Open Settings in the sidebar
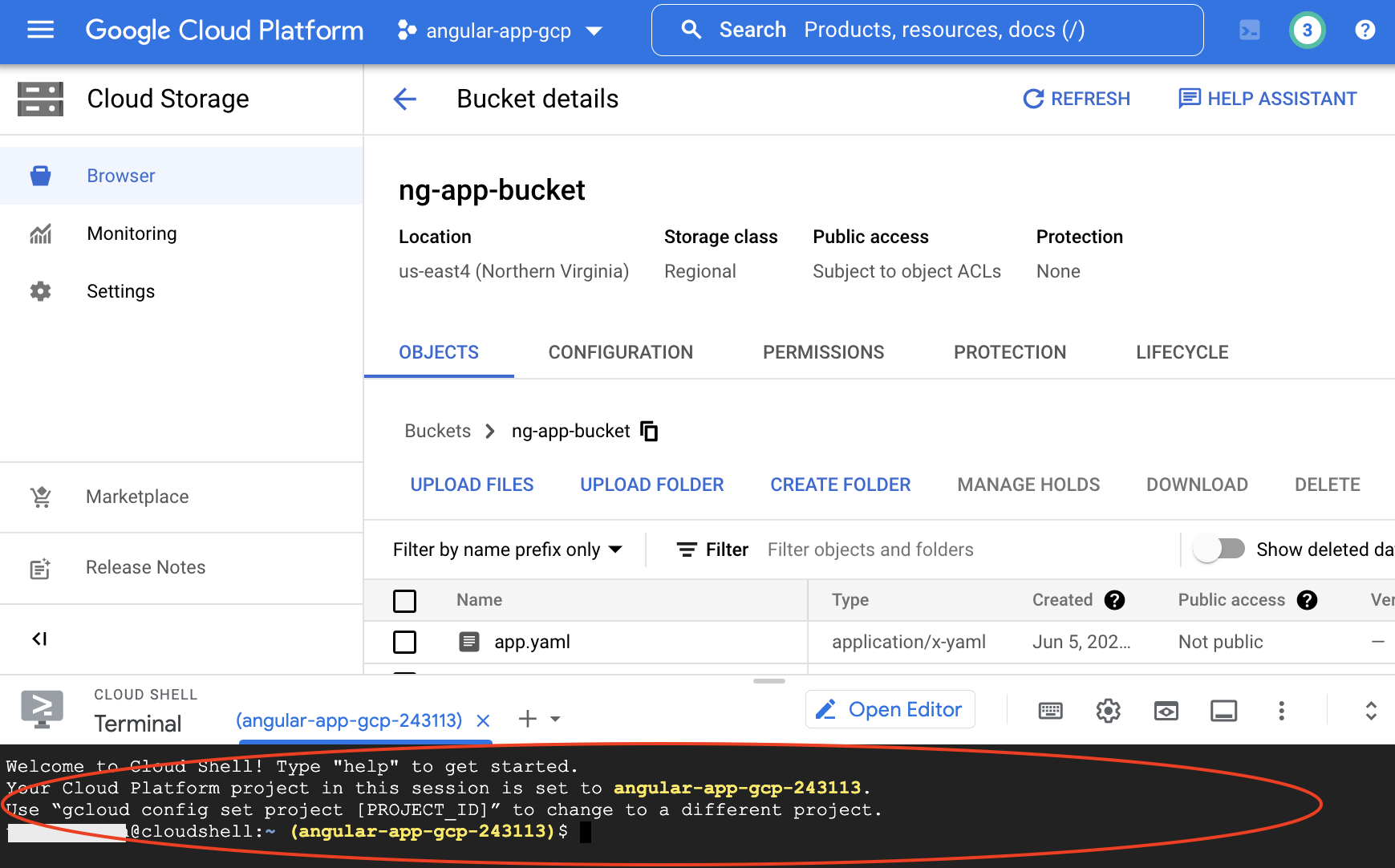 pyautogui.click(x=181, y=291)
